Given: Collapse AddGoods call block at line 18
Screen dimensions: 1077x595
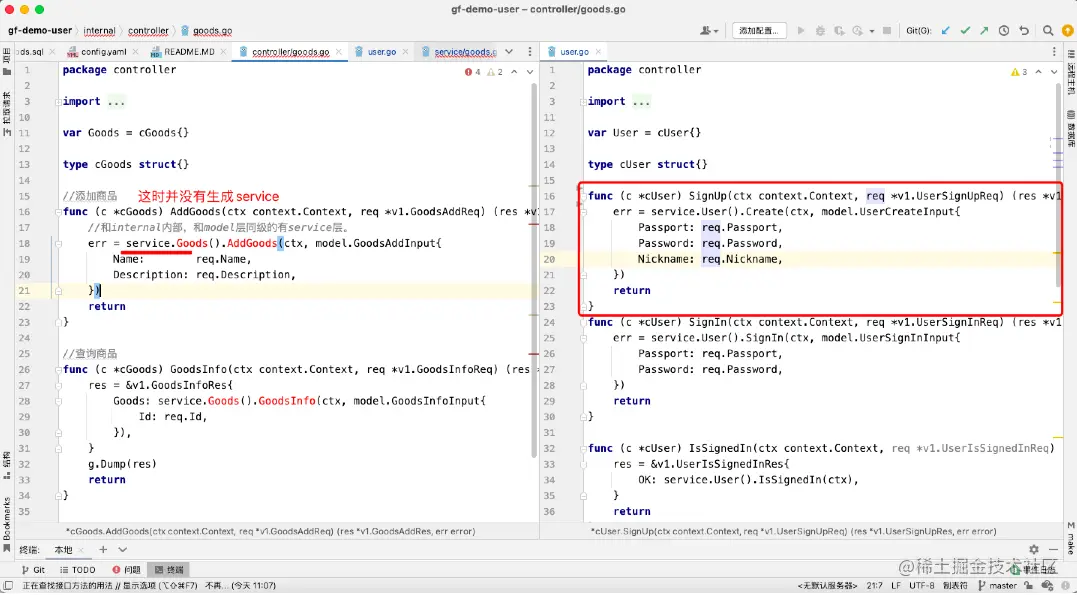Looking at the screenshot, I should pyautogui.click(x=58, y=243).
